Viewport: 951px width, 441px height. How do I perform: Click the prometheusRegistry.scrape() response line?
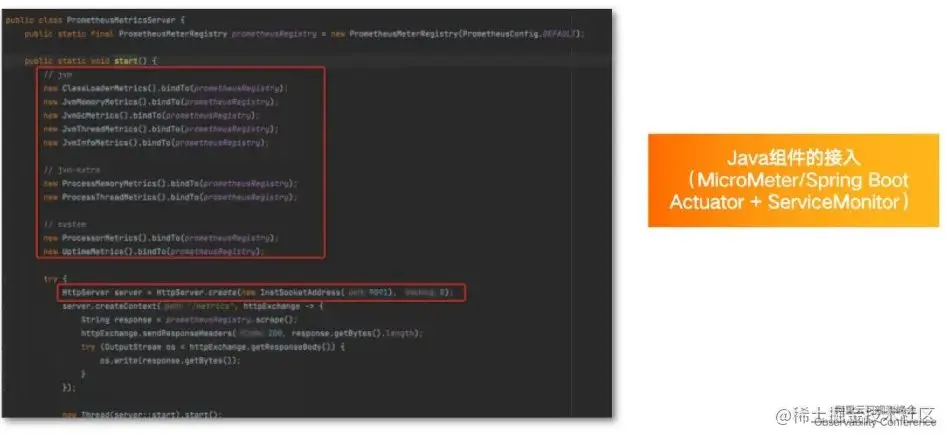pos(190,320)
